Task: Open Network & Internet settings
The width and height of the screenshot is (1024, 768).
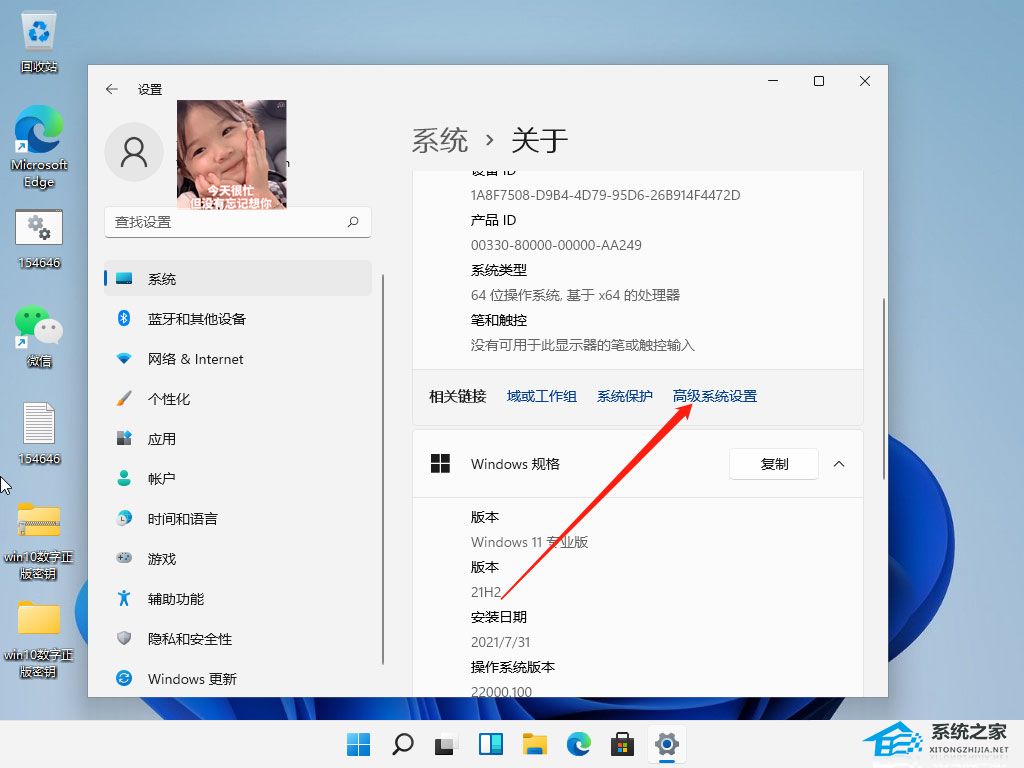Action: [x=195, y=359]
